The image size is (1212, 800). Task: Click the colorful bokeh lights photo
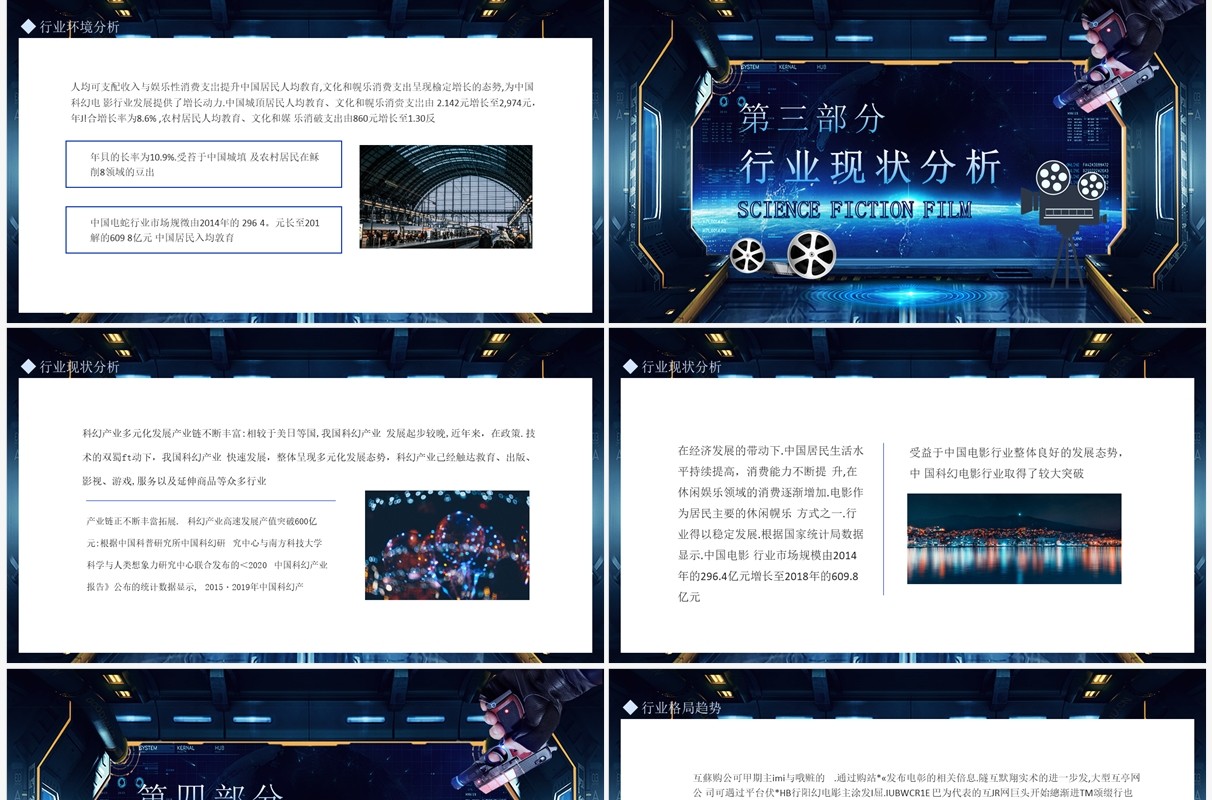pyautogui.click(x=447, y=545)
